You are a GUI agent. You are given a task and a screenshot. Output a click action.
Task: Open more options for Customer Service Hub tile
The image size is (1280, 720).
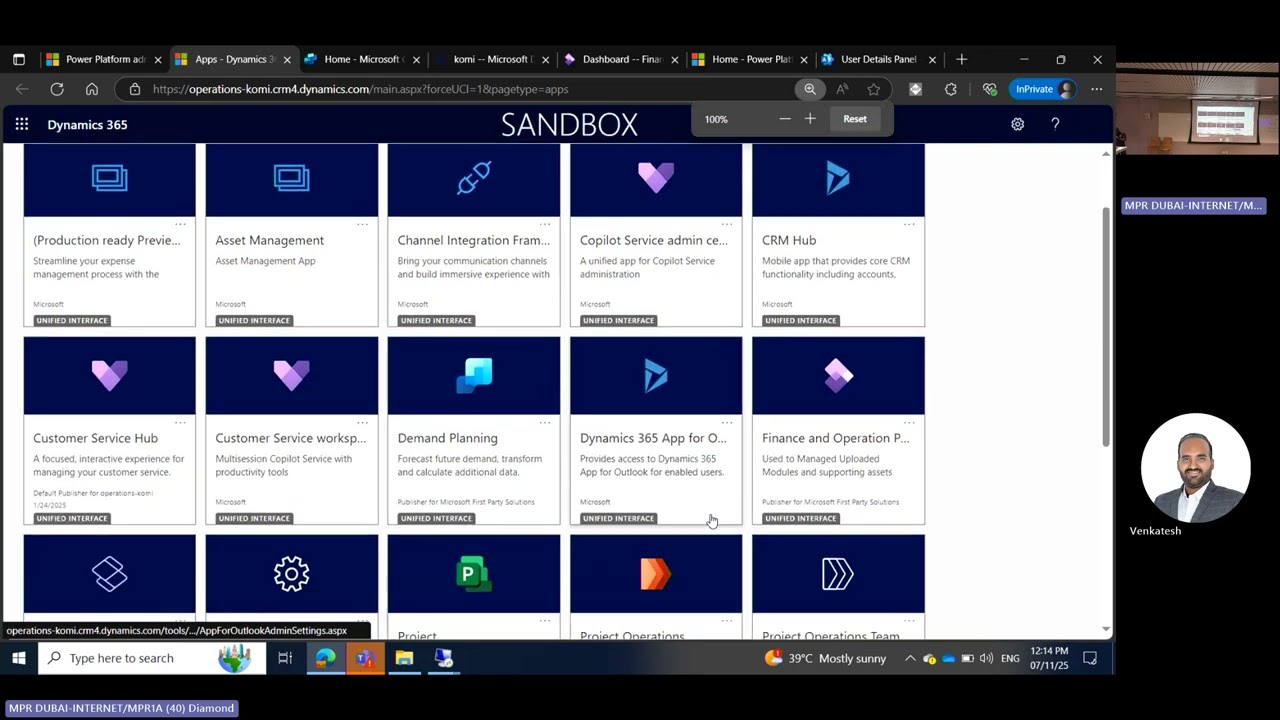click(181, 422)
